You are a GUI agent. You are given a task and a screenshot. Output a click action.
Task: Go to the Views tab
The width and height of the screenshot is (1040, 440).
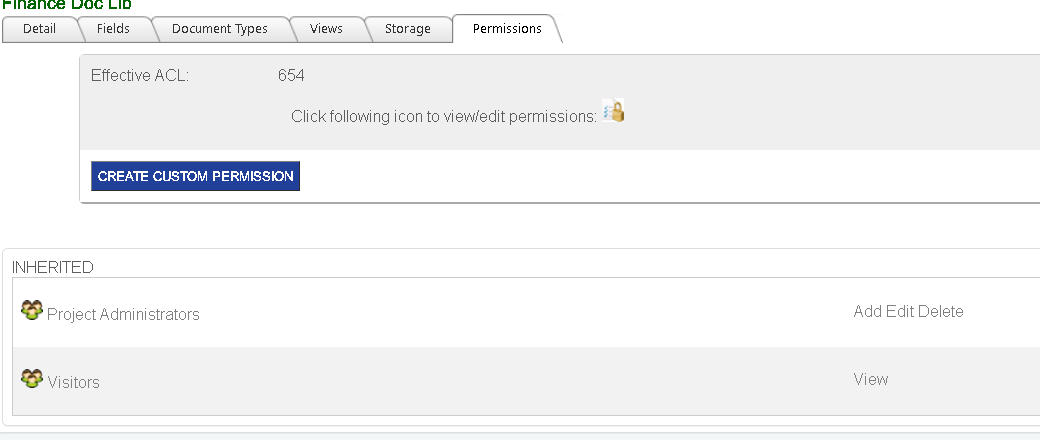point(326,29)
